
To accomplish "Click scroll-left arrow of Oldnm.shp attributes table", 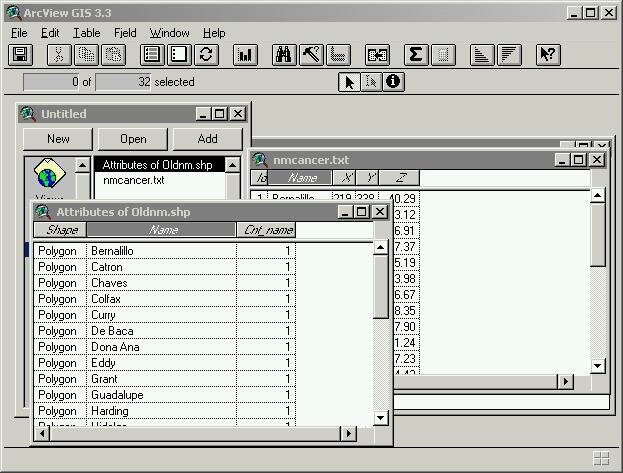I will [x=42, y=433].
